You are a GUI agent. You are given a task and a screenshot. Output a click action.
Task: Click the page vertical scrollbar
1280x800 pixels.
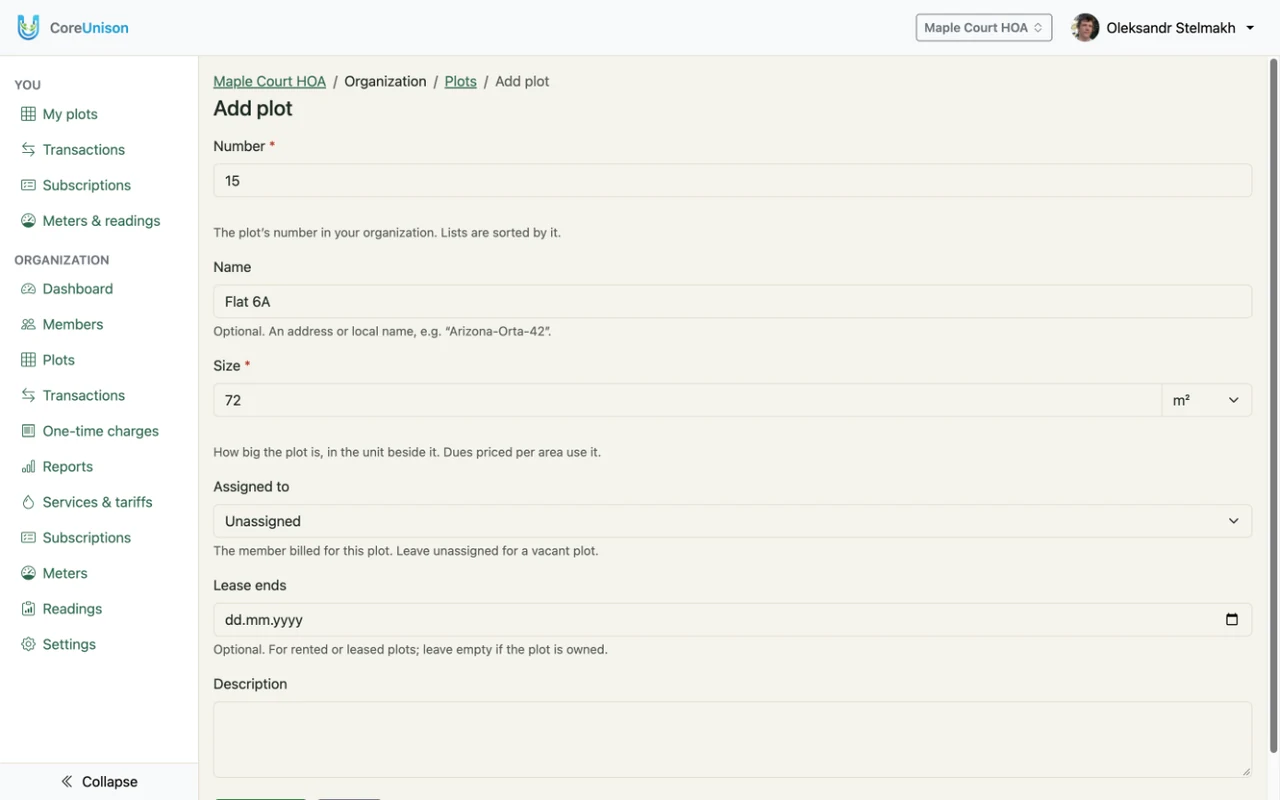coord(1273,405)
